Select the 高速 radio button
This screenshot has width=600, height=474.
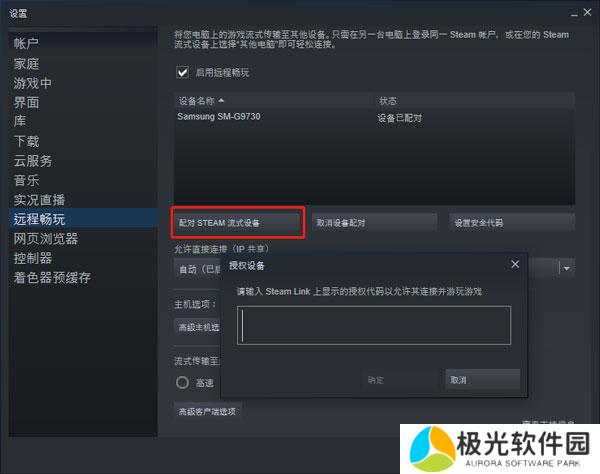182,382
